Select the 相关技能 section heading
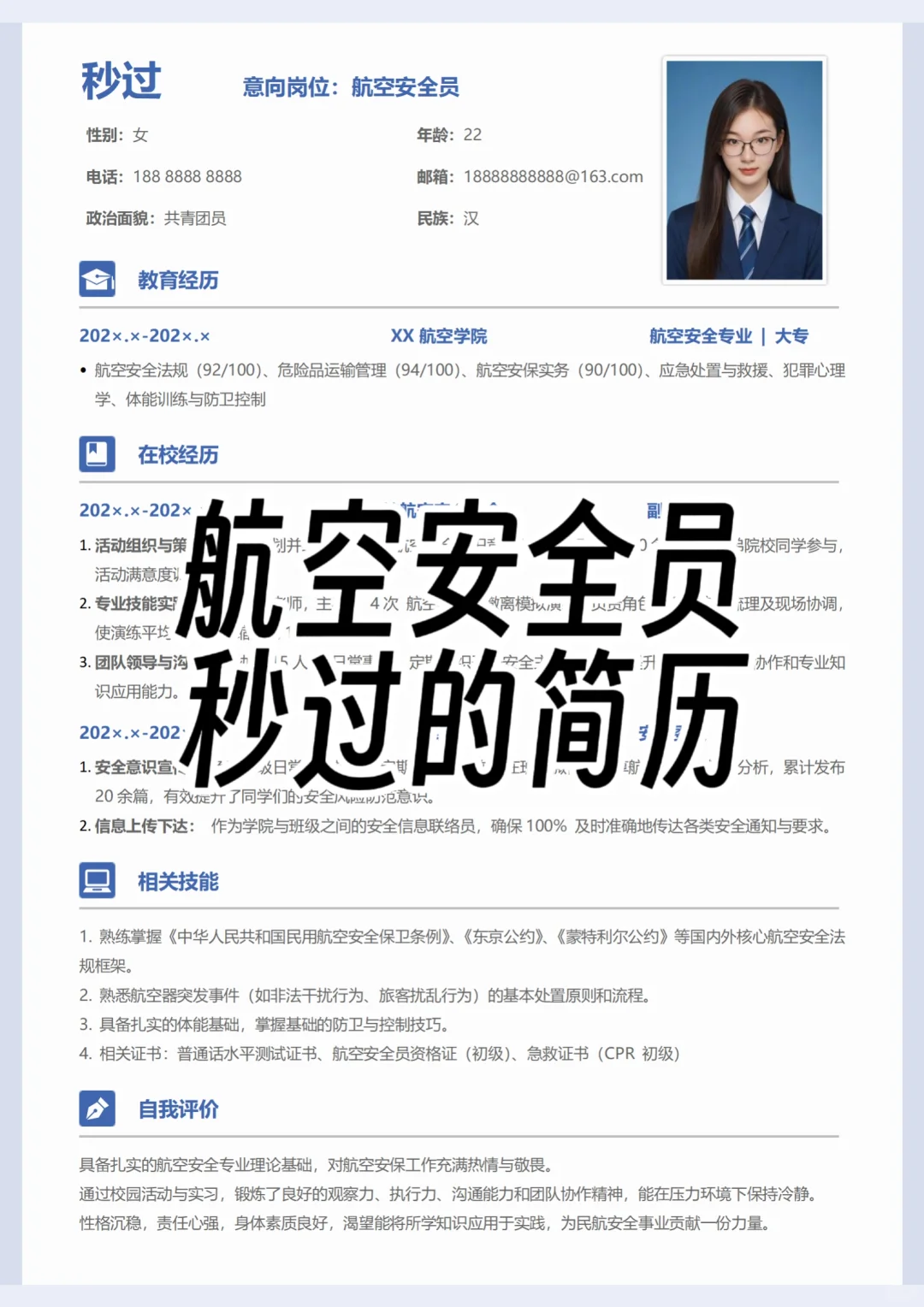 coord(178,881)
